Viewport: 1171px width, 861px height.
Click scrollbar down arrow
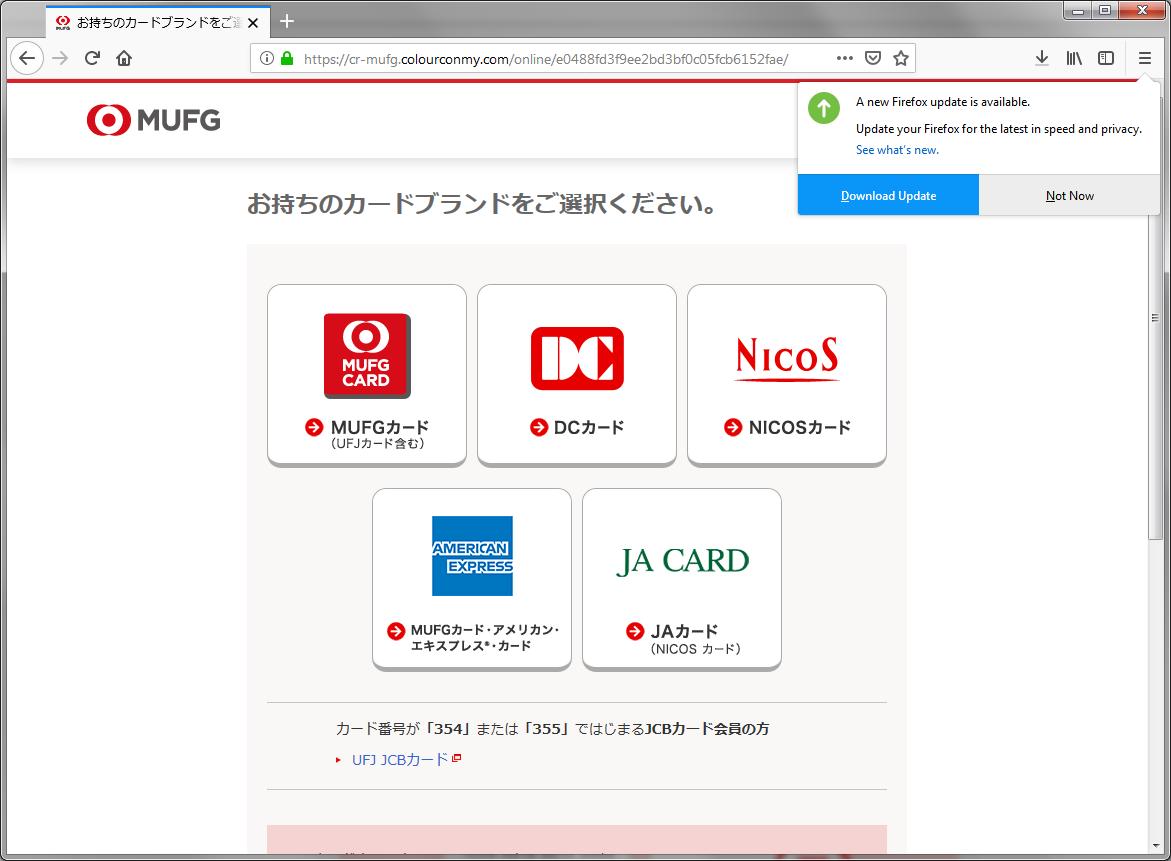click(x=1155, y=846)
